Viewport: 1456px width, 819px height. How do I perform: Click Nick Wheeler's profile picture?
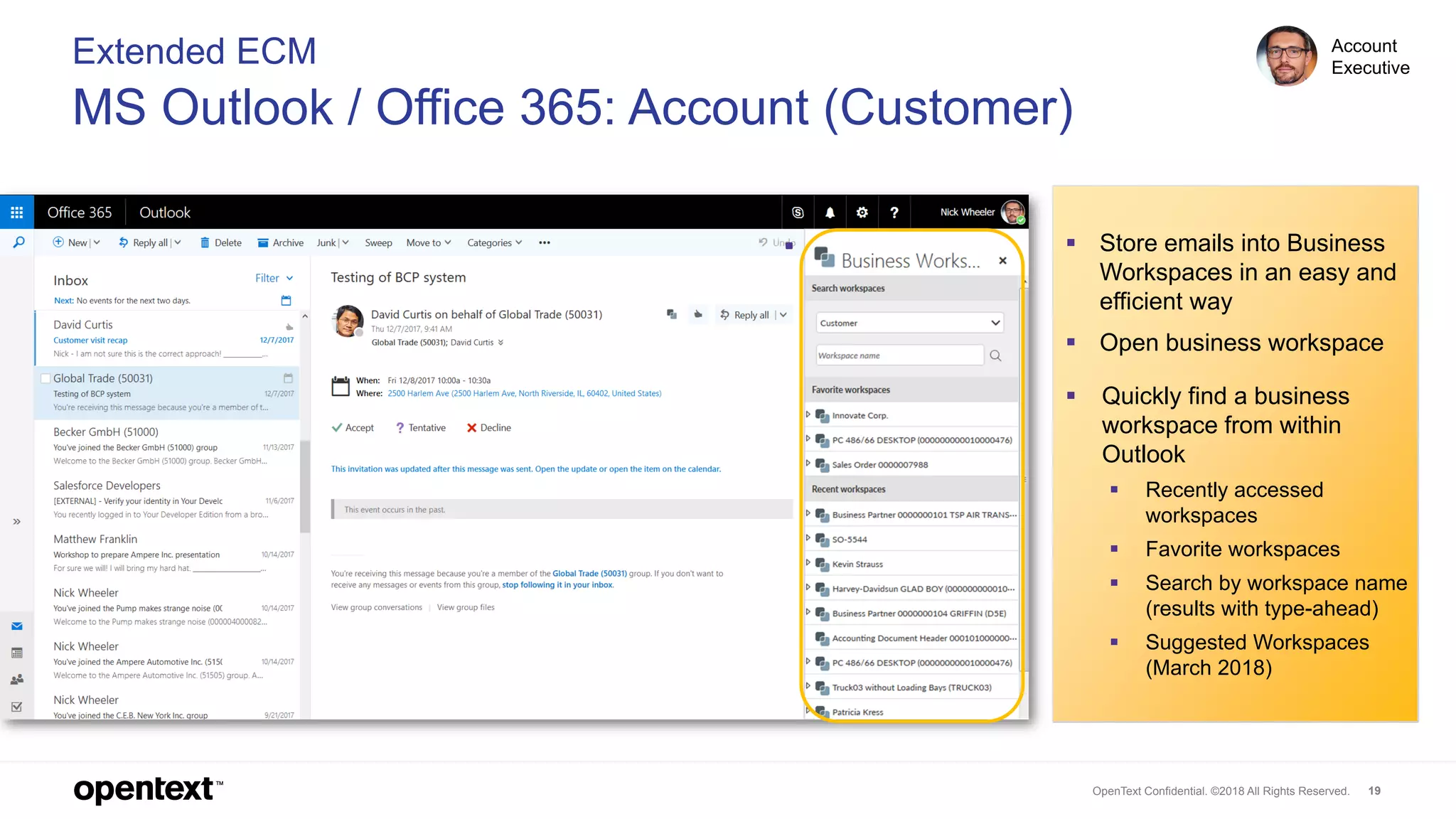[1012, 212]
